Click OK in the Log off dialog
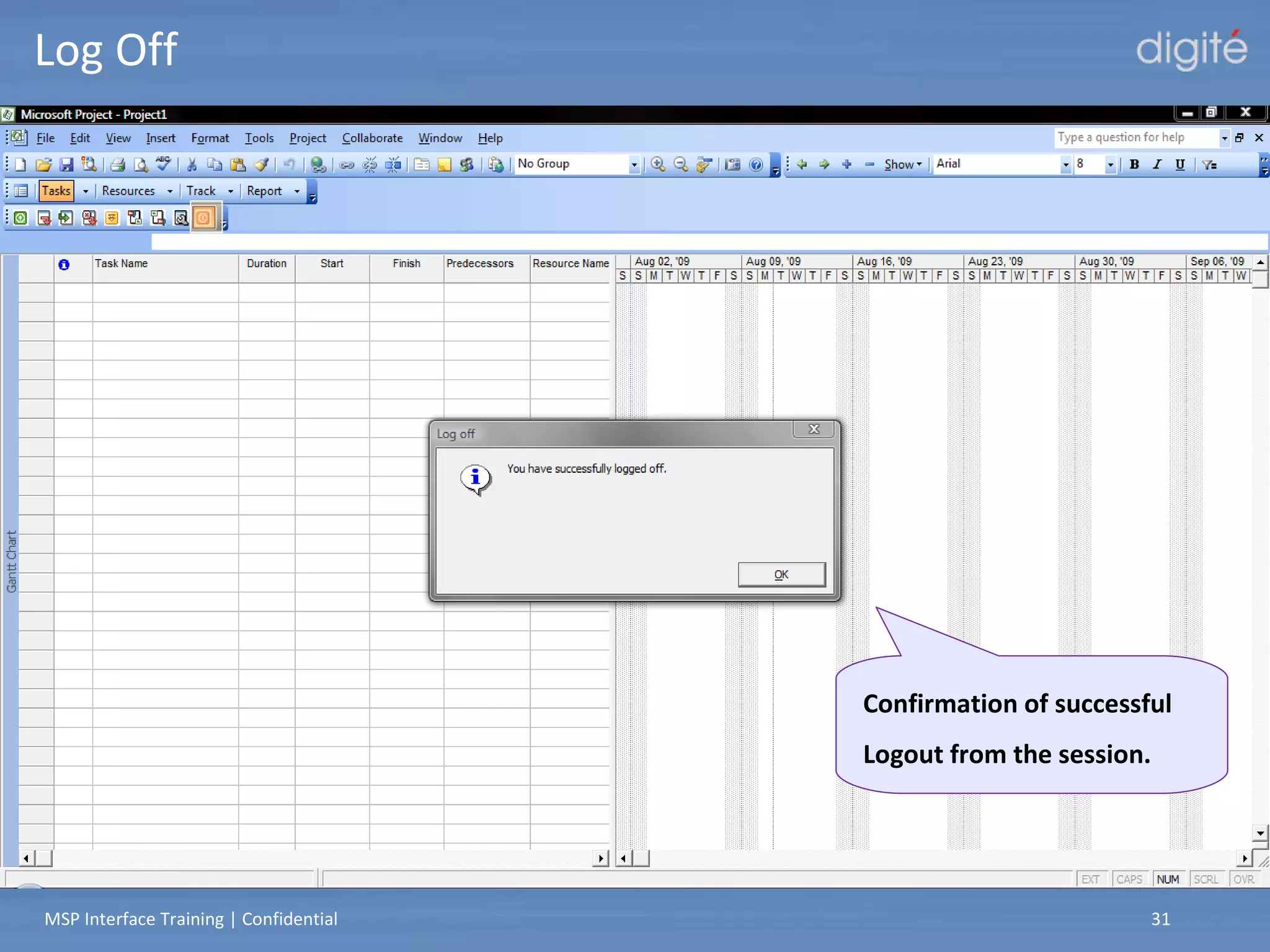The height and width of the screenshot is (952, 1270). pyautogui.click(x=781, y=575)
